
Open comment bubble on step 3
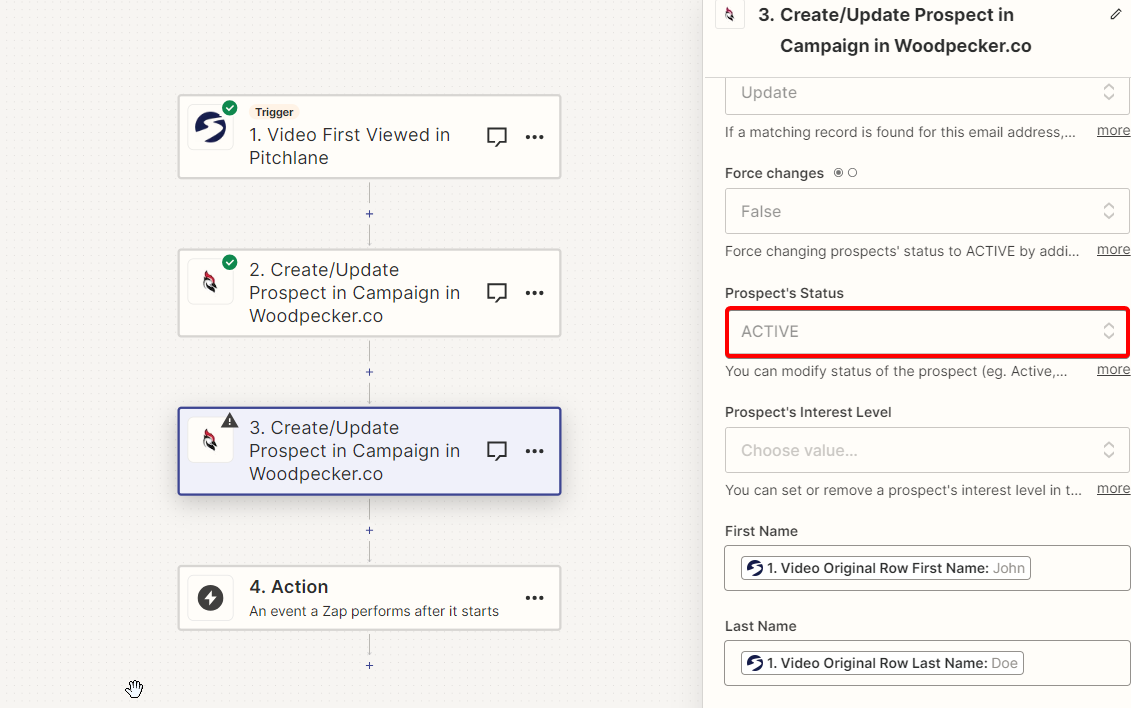point(497,451)
